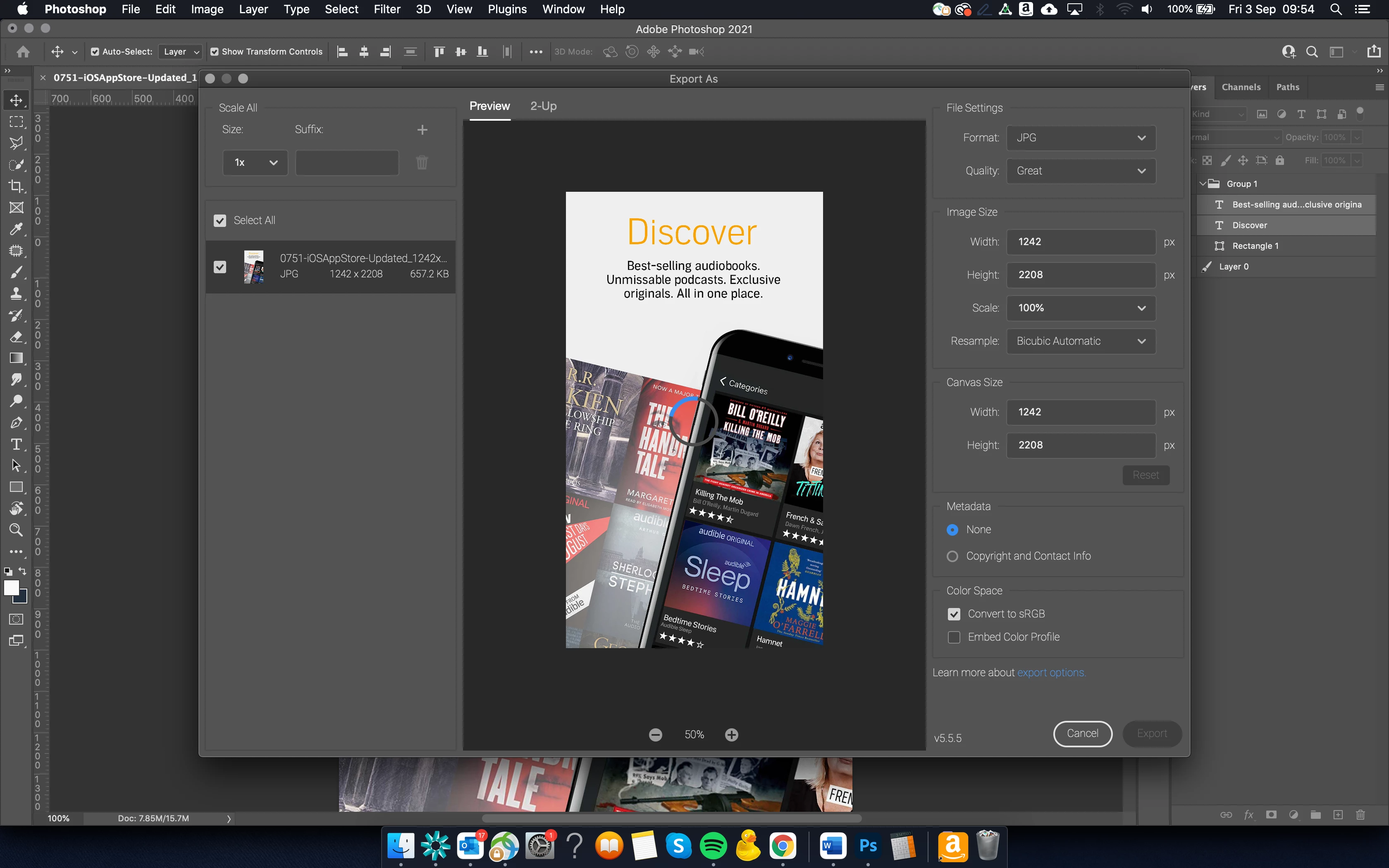
Task: Open Photoshop from the Dock
Action: 867,846
